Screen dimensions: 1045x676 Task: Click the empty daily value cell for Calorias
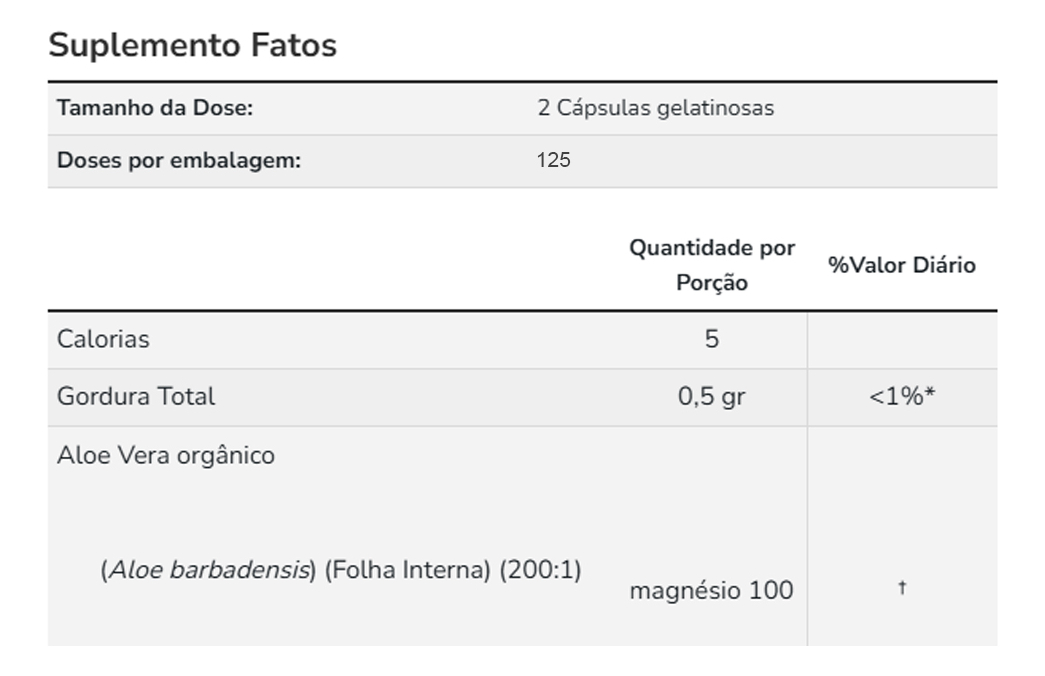pyautogui.click(x=902, y=339)
